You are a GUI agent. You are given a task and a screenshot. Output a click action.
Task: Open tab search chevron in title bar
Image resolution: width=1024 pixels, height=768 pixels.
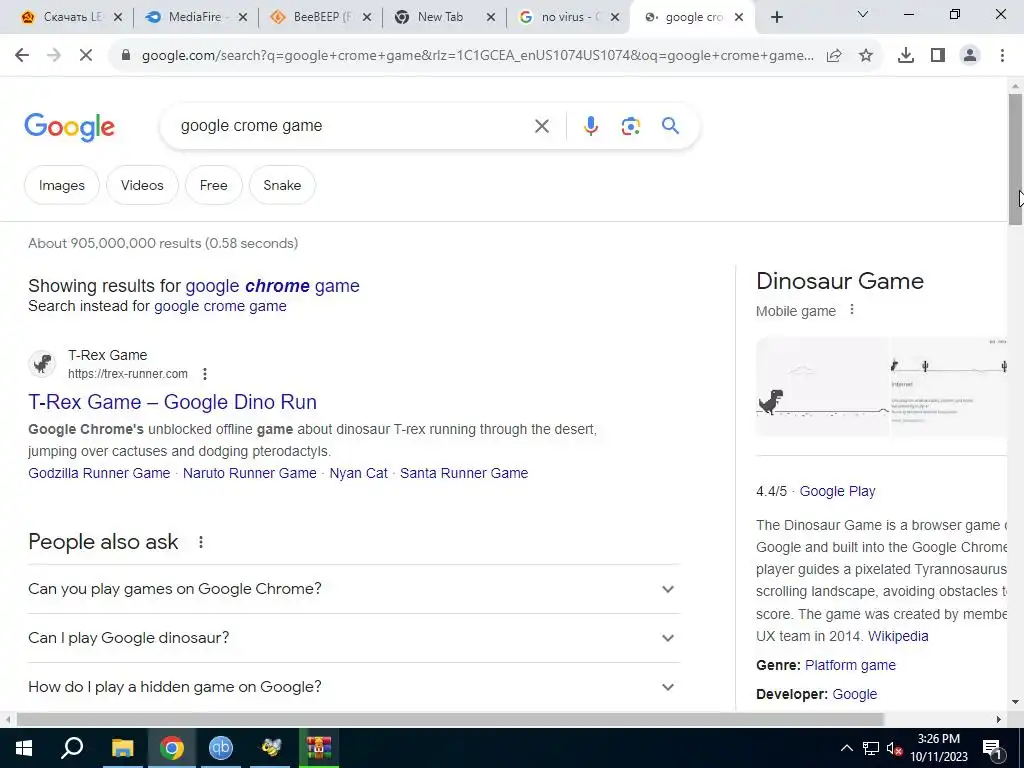(863, 14)
